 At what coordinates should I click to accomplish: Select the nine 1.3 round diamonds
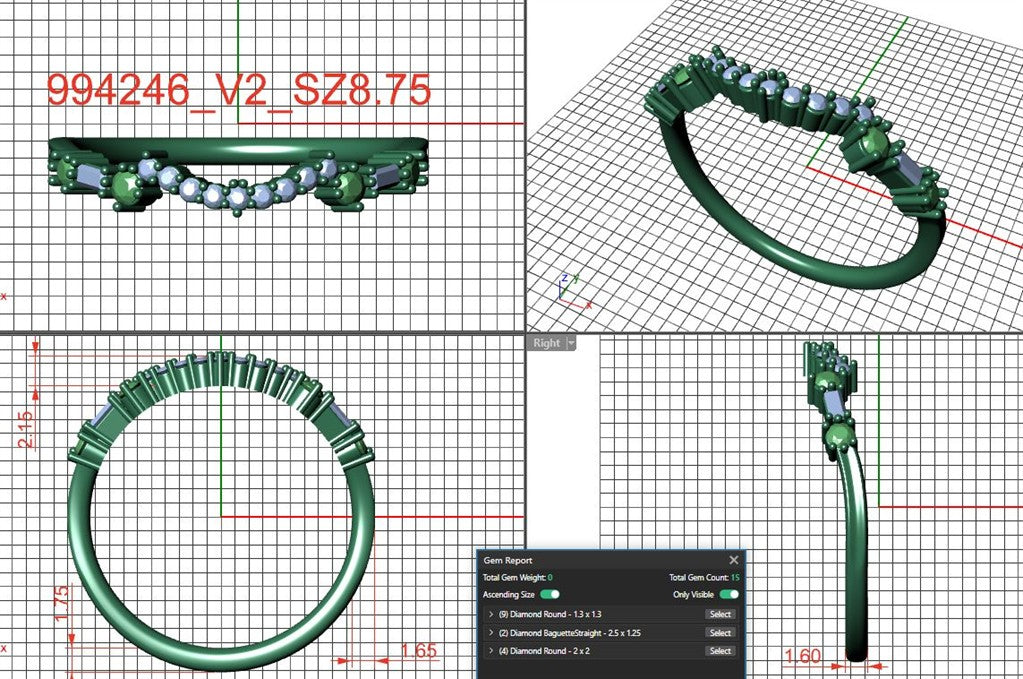tap(720, 614)
